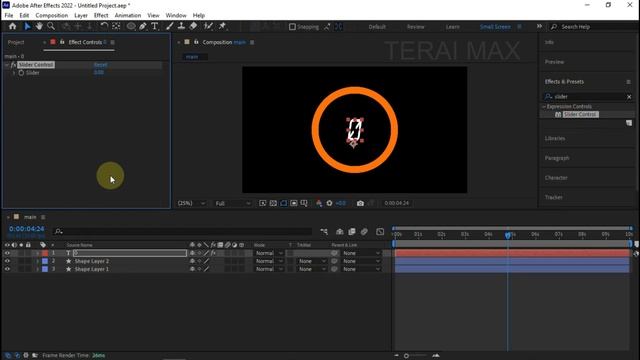Toggle the Snapping checkbox
640x360 pixels.
pyautogui.click(x=292, y=27)
